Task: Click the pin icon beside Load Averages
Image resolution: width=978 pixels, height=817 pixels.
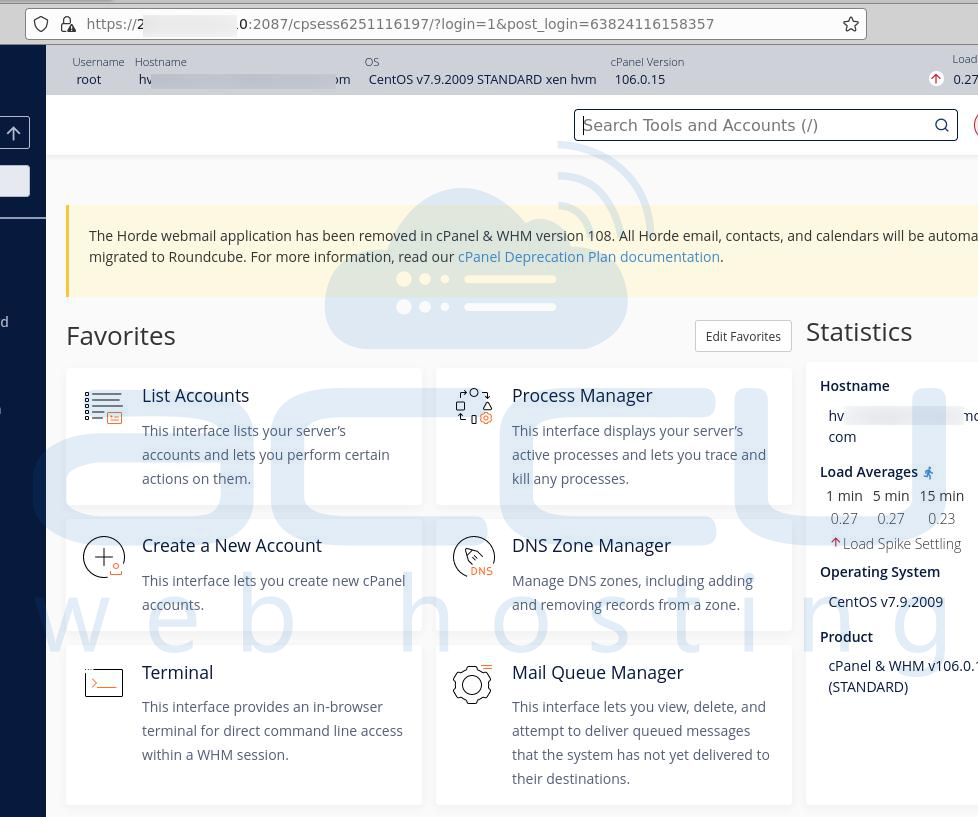Action: [928, 471]
